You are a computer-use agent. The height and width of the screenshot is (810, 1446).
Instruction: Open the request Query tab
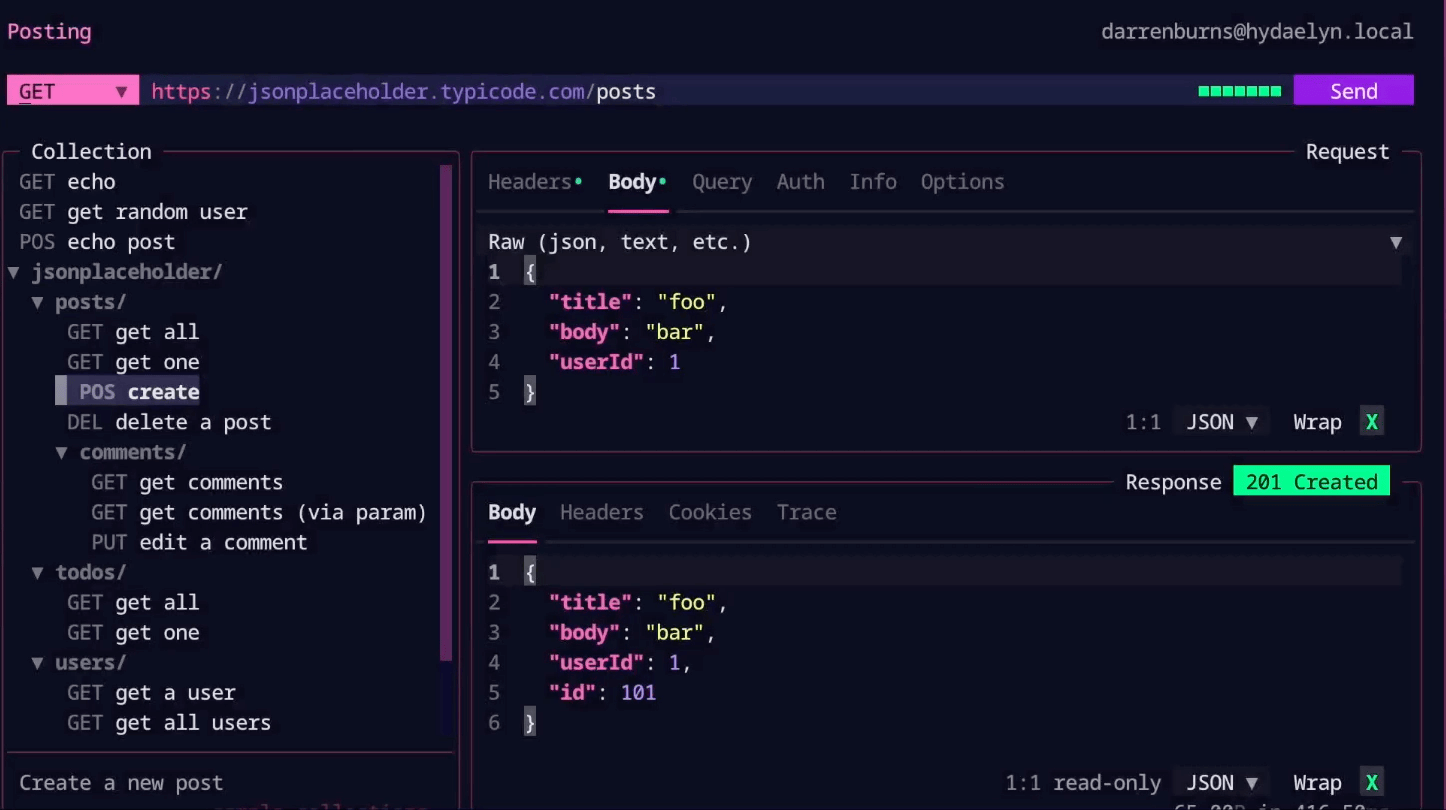click(x=721, y=182)
